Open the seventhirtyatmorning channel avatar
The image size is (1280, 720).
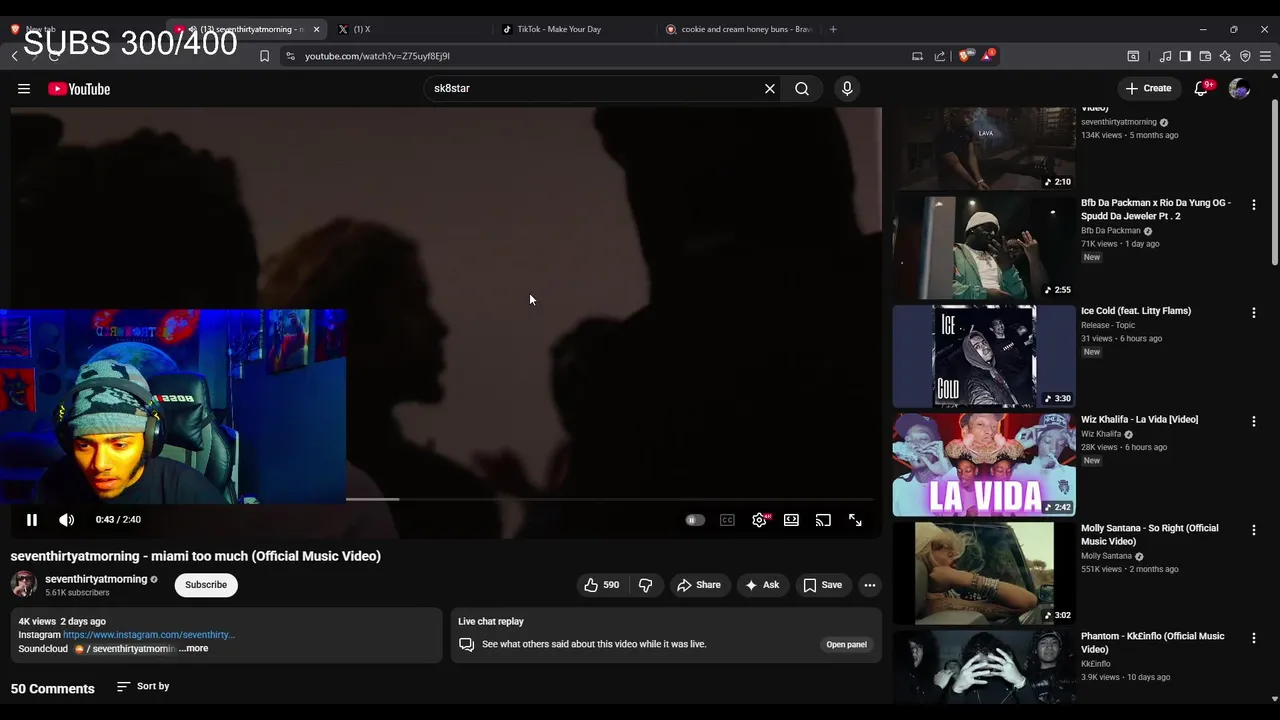24,584
